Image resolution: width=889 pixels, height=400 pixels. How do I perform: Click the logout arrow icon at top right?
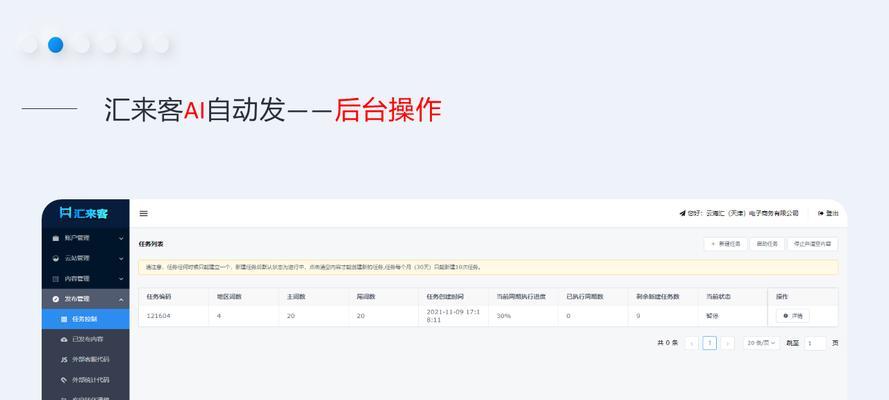pyautogui.click(x=820, y=214)
